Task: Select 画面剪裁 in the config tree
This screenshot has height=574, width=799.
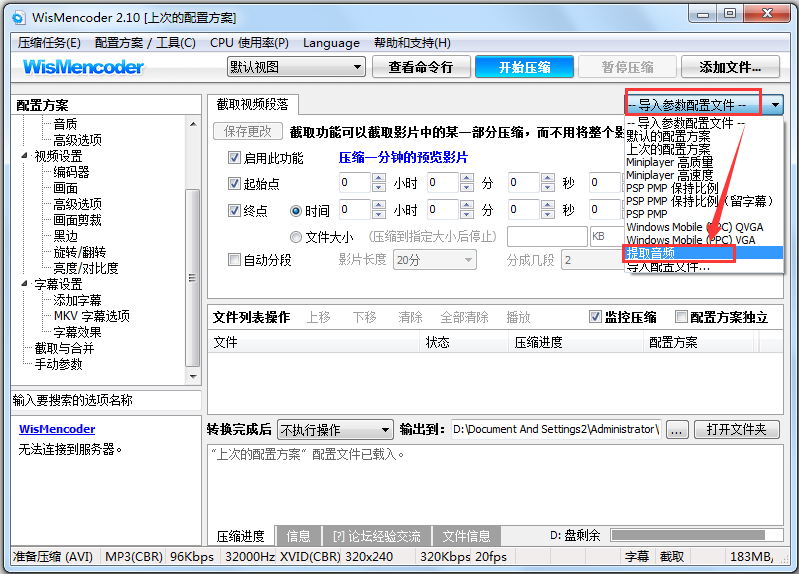Action: pos(77,220)
